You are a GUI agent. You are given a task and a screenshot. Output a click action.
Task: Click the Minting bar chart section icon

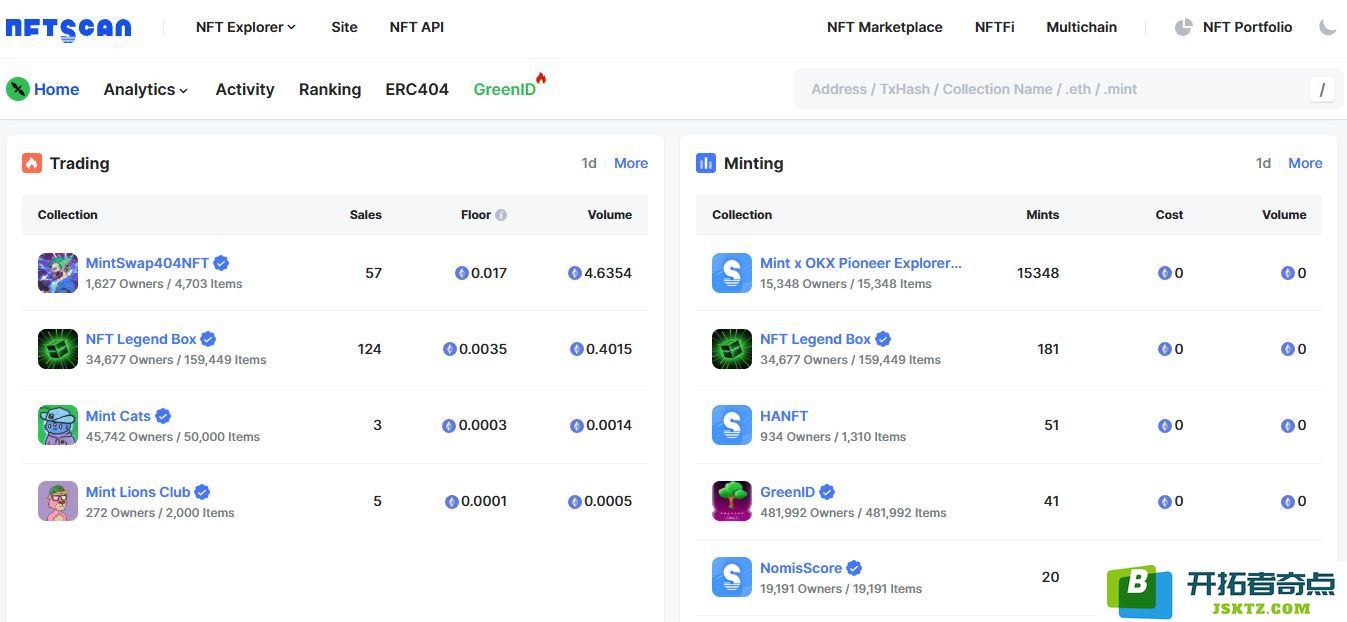click(706, 163)
